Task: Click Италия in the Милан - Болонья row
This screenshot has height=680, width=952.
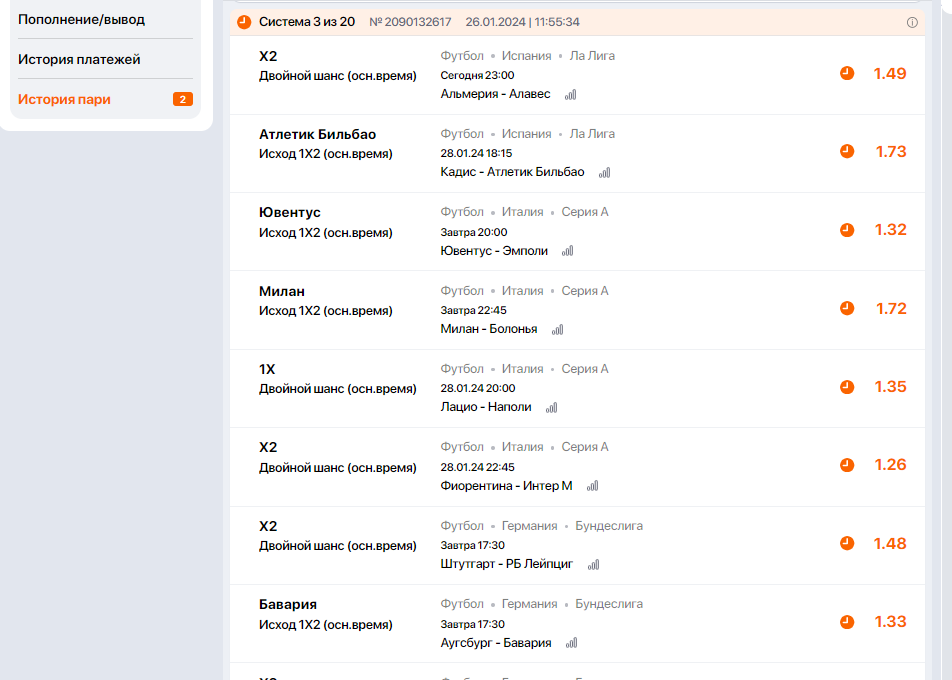Action: point(522,291)
